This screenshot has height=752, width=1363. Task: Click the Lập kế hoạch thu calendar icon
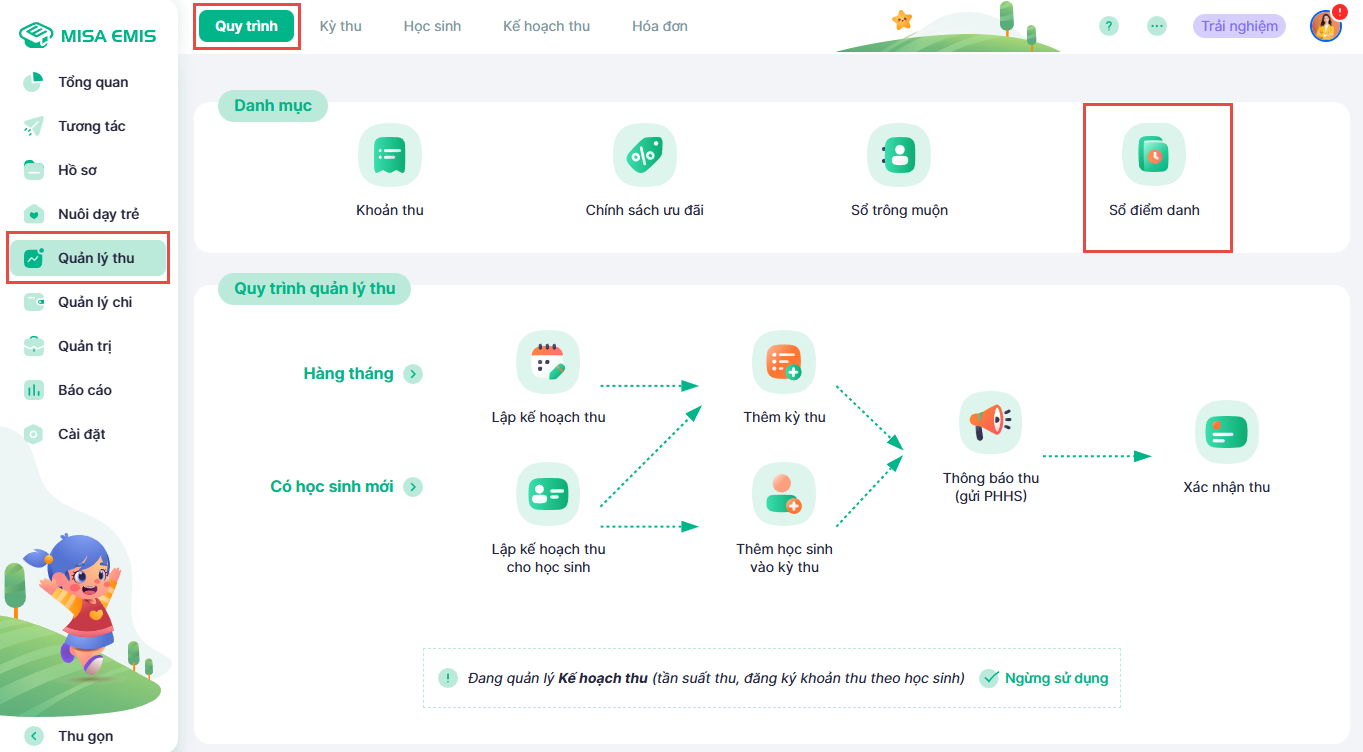point(548,362)
